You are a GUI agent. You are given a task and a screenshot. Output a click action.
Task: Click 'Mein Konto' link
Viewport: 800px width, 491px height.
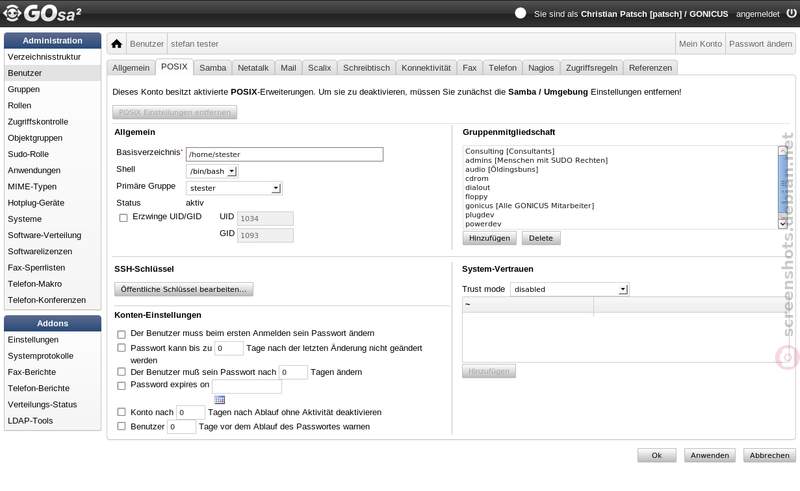[x=700, y=44]
